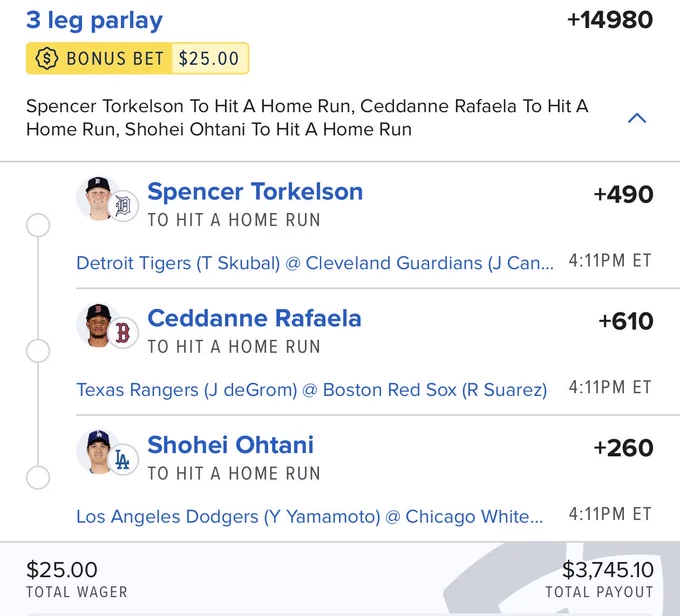
Task: Click the $3,745.10 total payout amount
Action: pyautogui.click(x=608, y=570)
